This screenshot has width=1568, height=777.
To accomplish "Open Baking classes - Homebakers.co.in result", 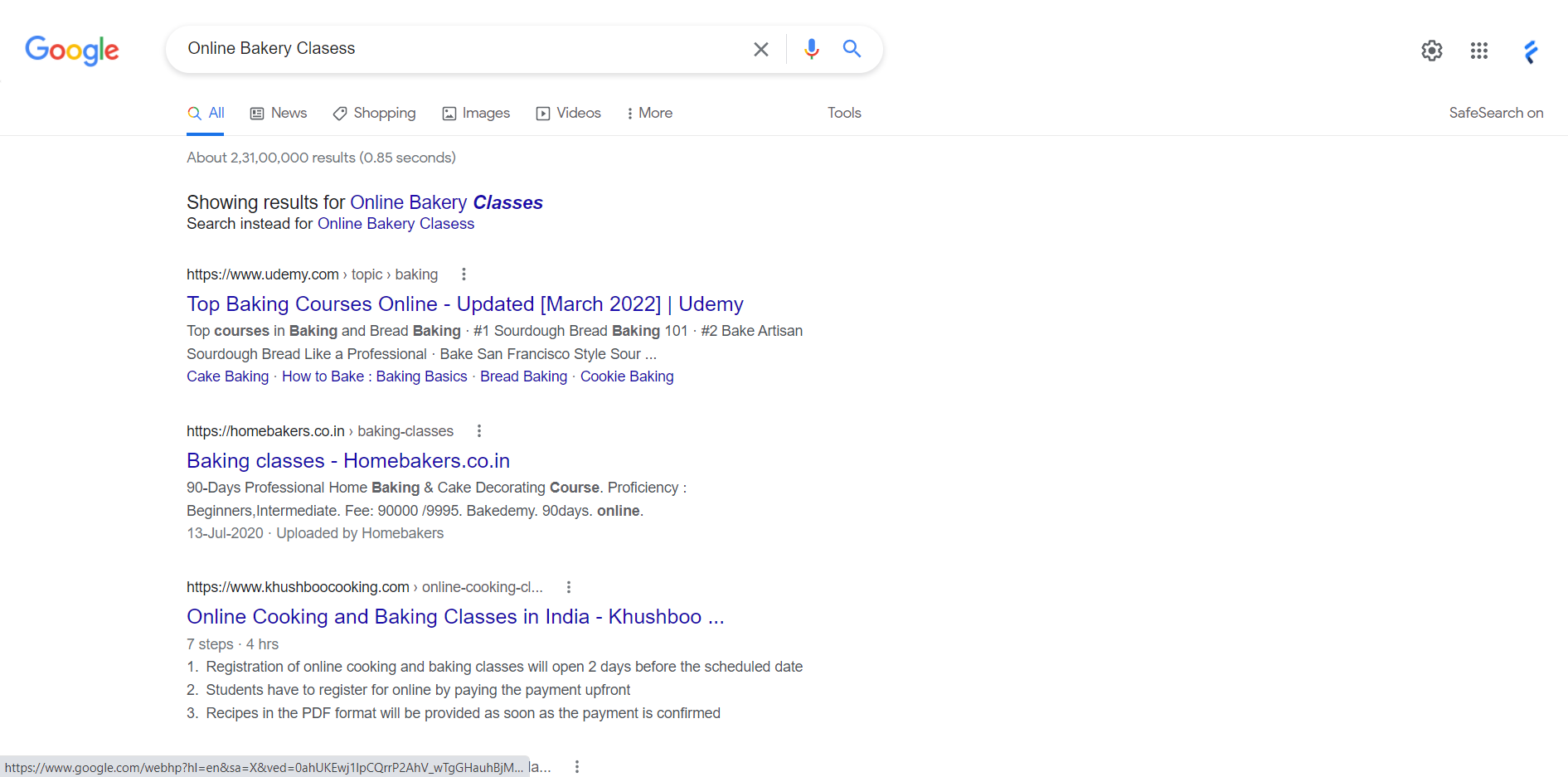I will [x=348, y=461].
